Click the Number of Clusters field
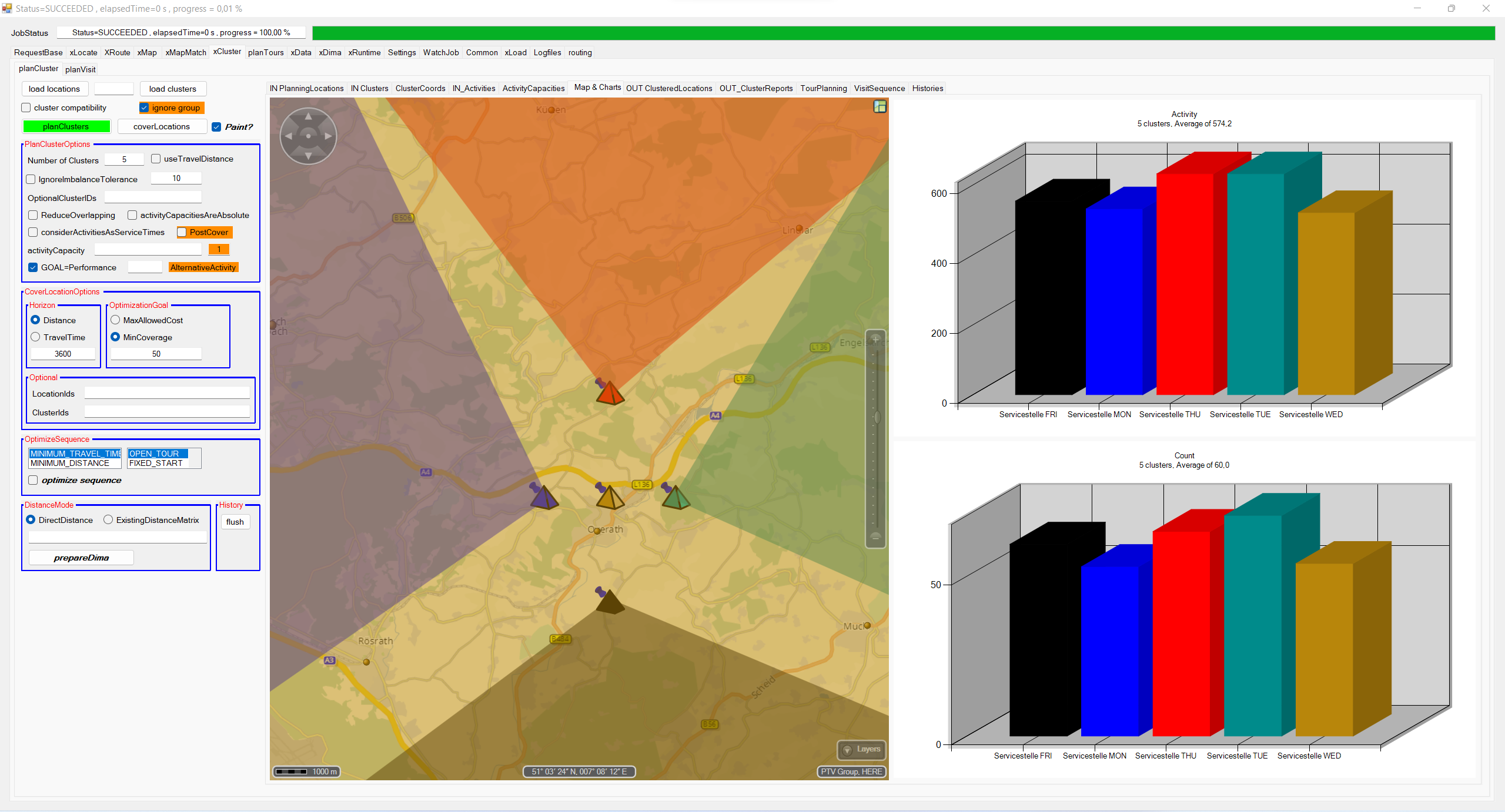Viewport: 1505px width, 812px height. pos(124,159)
